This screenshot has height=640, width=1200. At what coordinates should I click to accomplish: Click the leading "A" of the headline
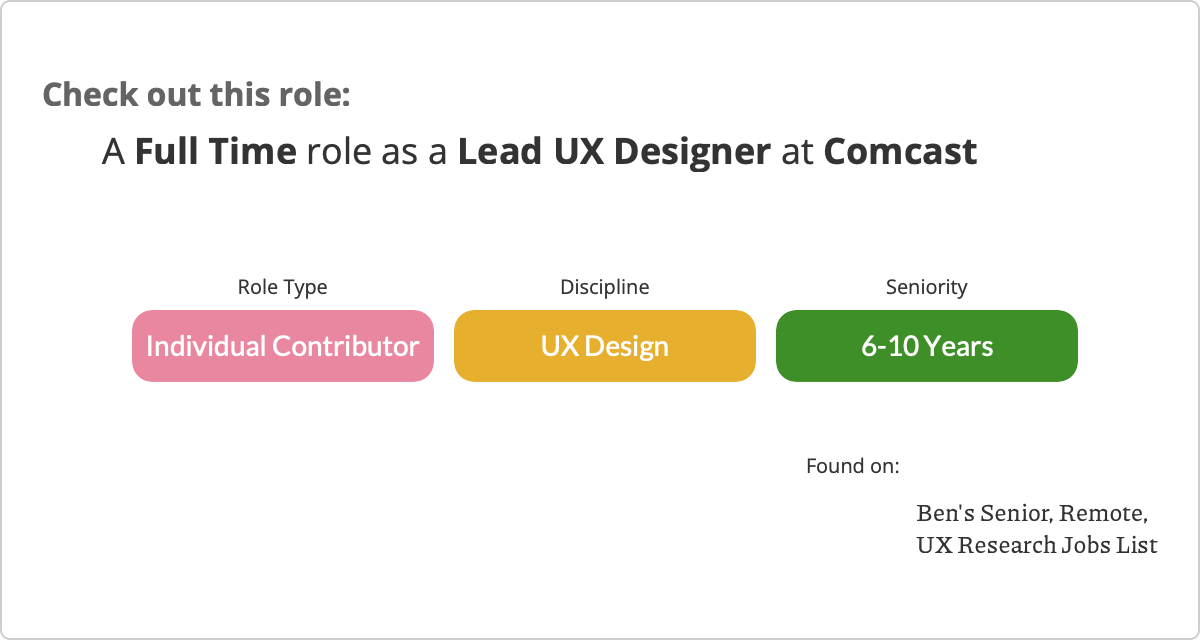tap(114, 152)
